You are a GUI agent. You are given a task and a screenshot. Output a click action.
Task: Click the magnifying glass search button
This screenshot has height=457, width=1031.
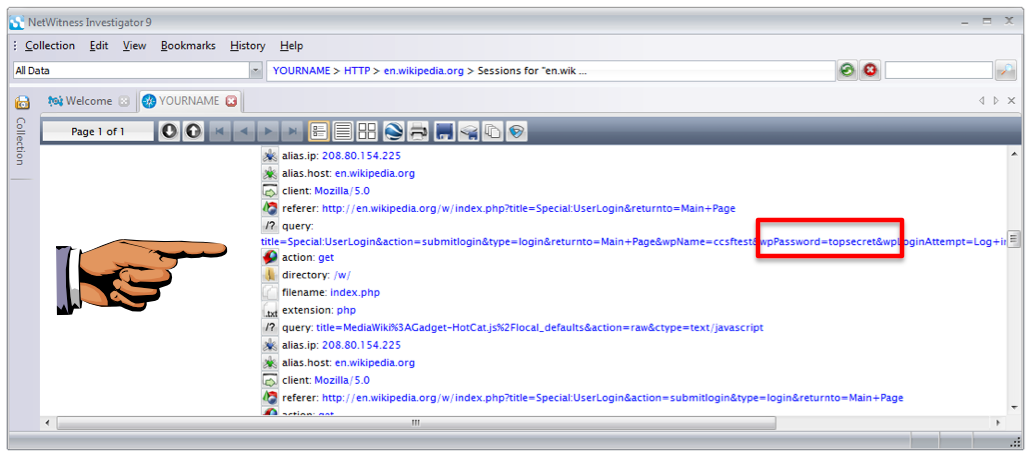1006,70
